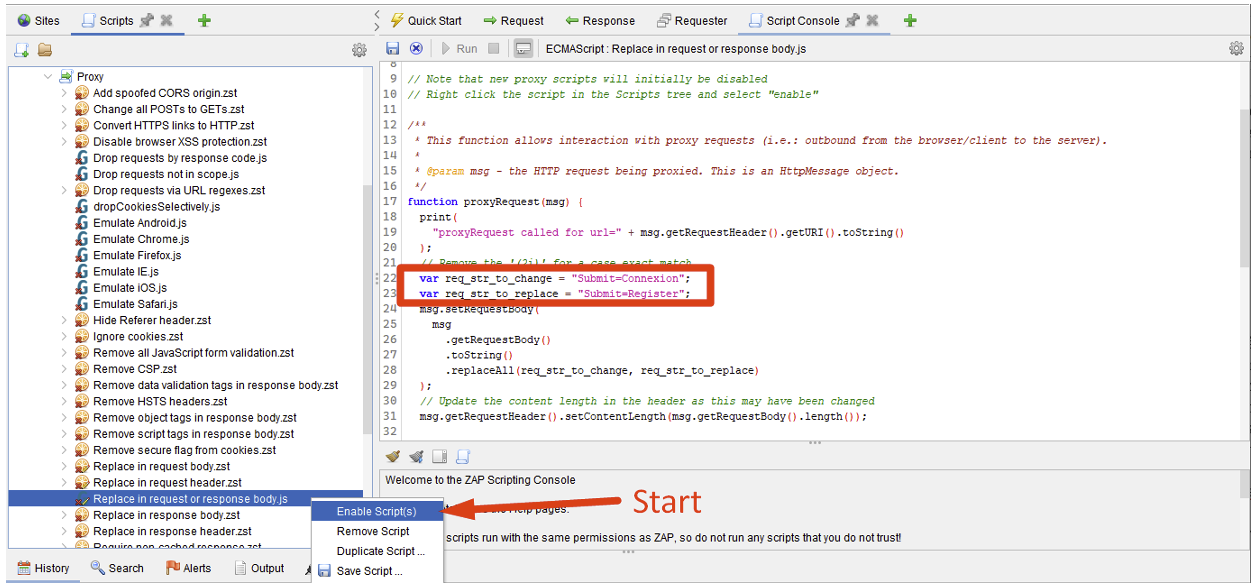This screenshot has width=1251, height=587.
Task: Pin the Script Console tab
Action: [x=852, y=20]
